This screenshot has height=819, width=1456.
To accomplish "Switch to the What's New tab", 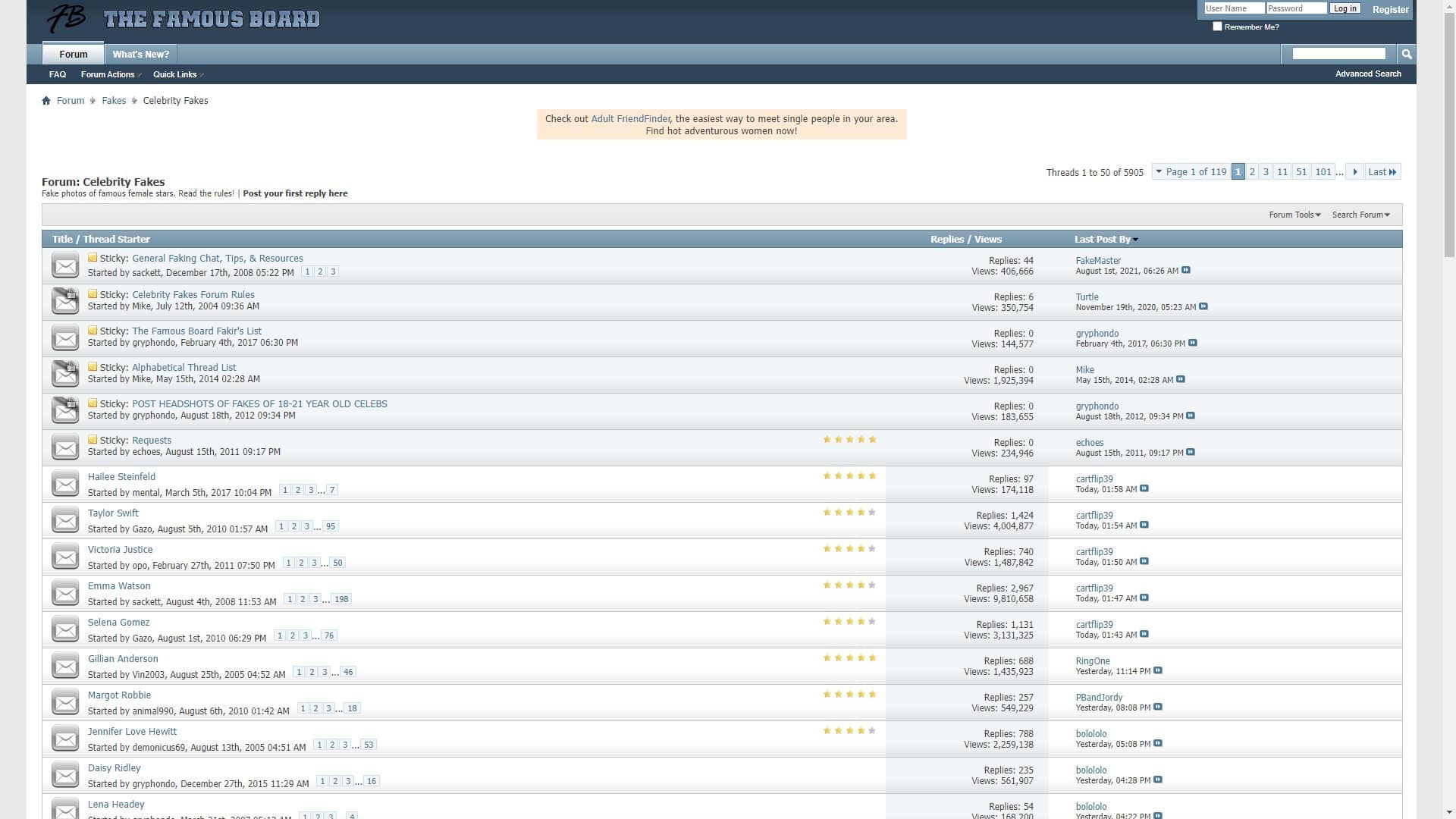I will 140,54.
